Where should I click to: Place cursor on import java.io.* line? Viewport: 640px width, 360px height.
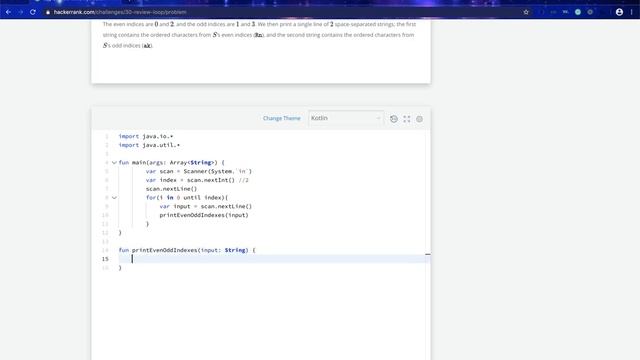[146, 136]
